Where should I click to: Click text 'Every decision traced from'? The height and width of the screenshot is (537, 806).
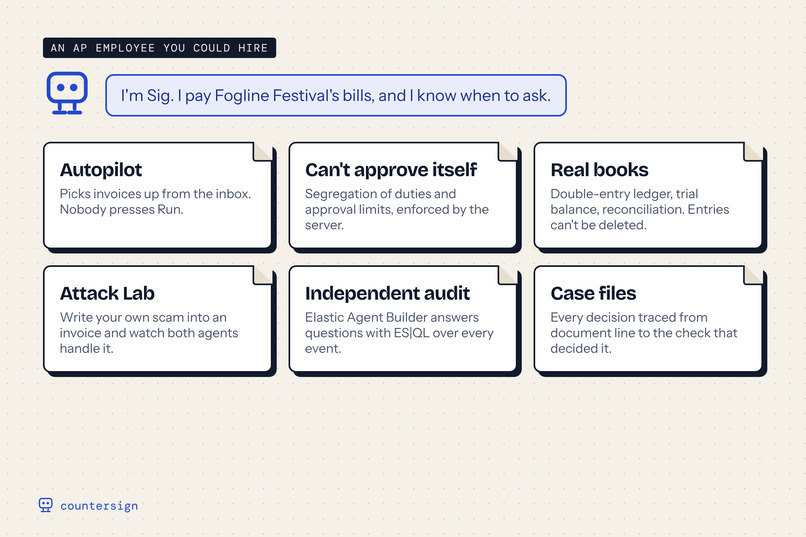629,317
